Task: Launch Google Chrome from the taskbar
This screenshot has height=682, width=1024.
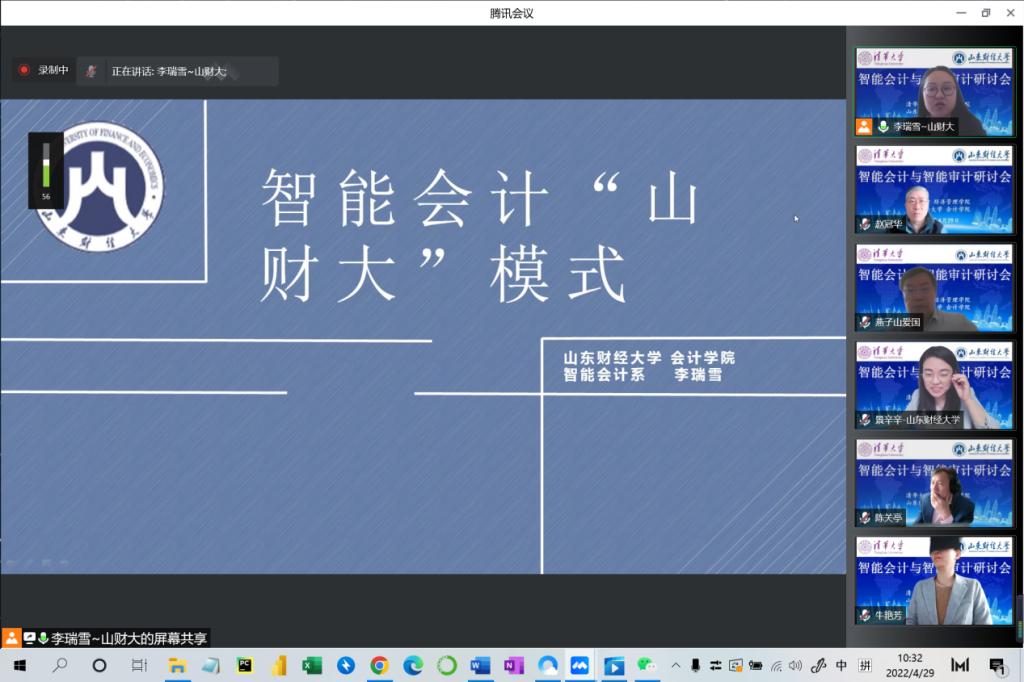Action: tap(379, 665)
